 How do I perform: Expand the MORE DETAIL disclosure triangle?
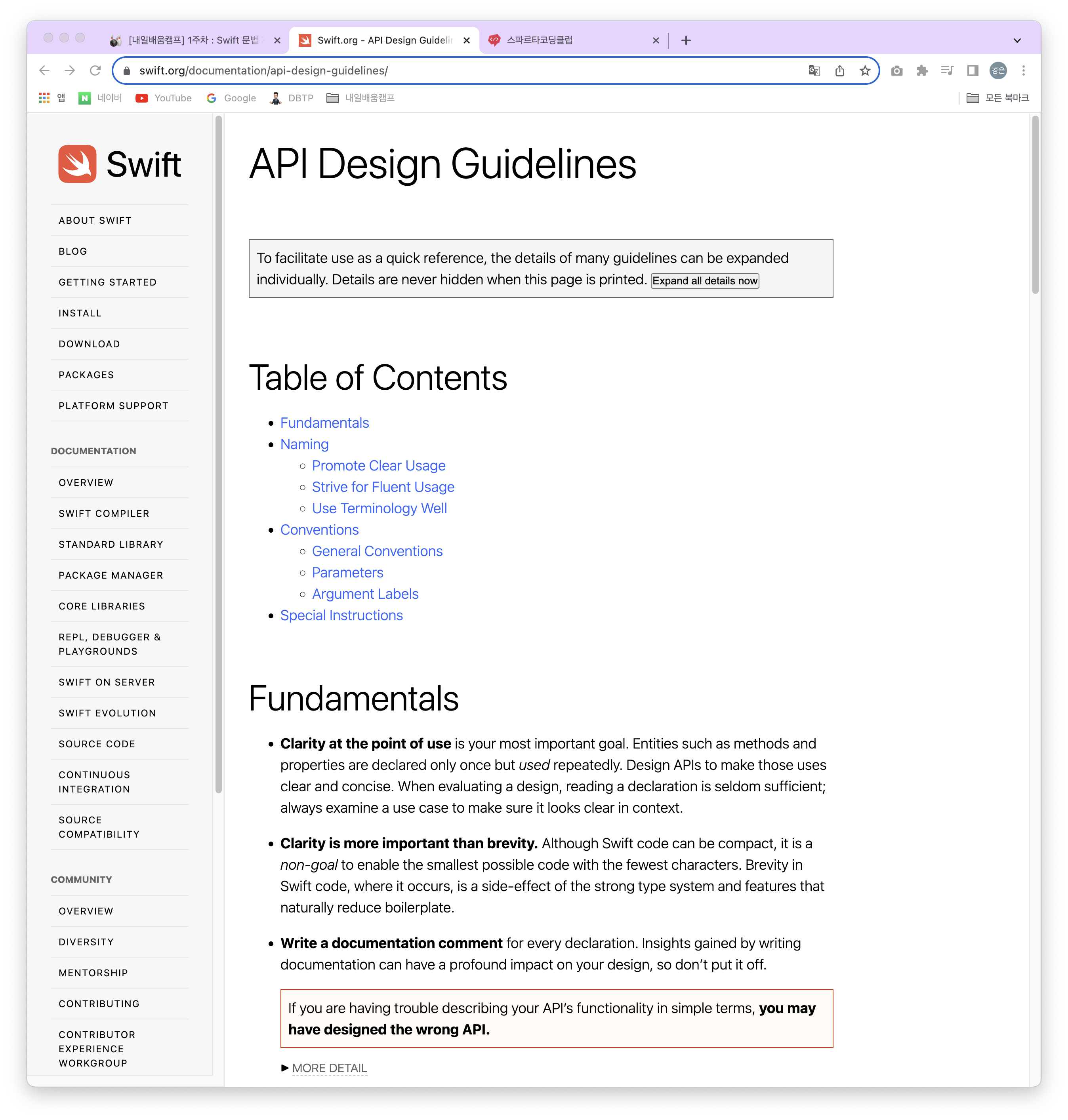[x=285, y=1068]
